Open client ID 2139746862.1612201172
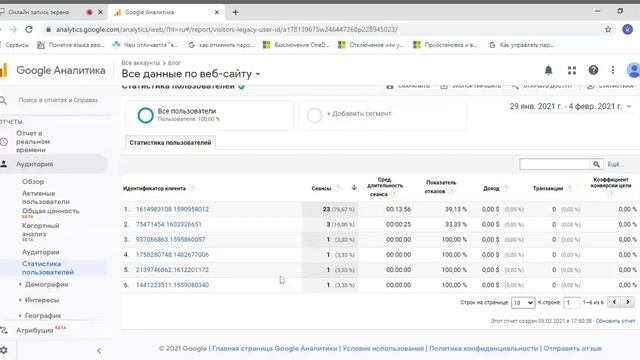This screenshot has width=640, height=360. pyautogui.click(x=172, y=269)
